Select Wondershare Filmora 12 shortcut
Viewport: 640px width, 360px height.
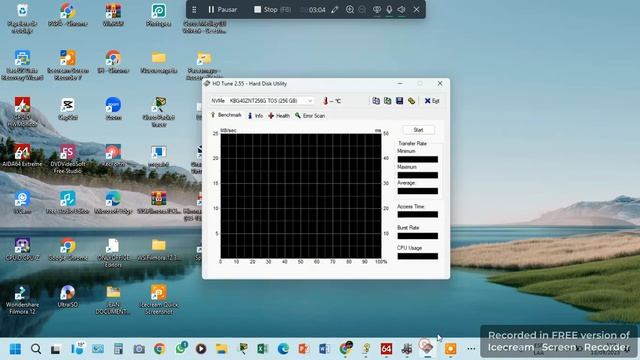[x=22, y=299]
